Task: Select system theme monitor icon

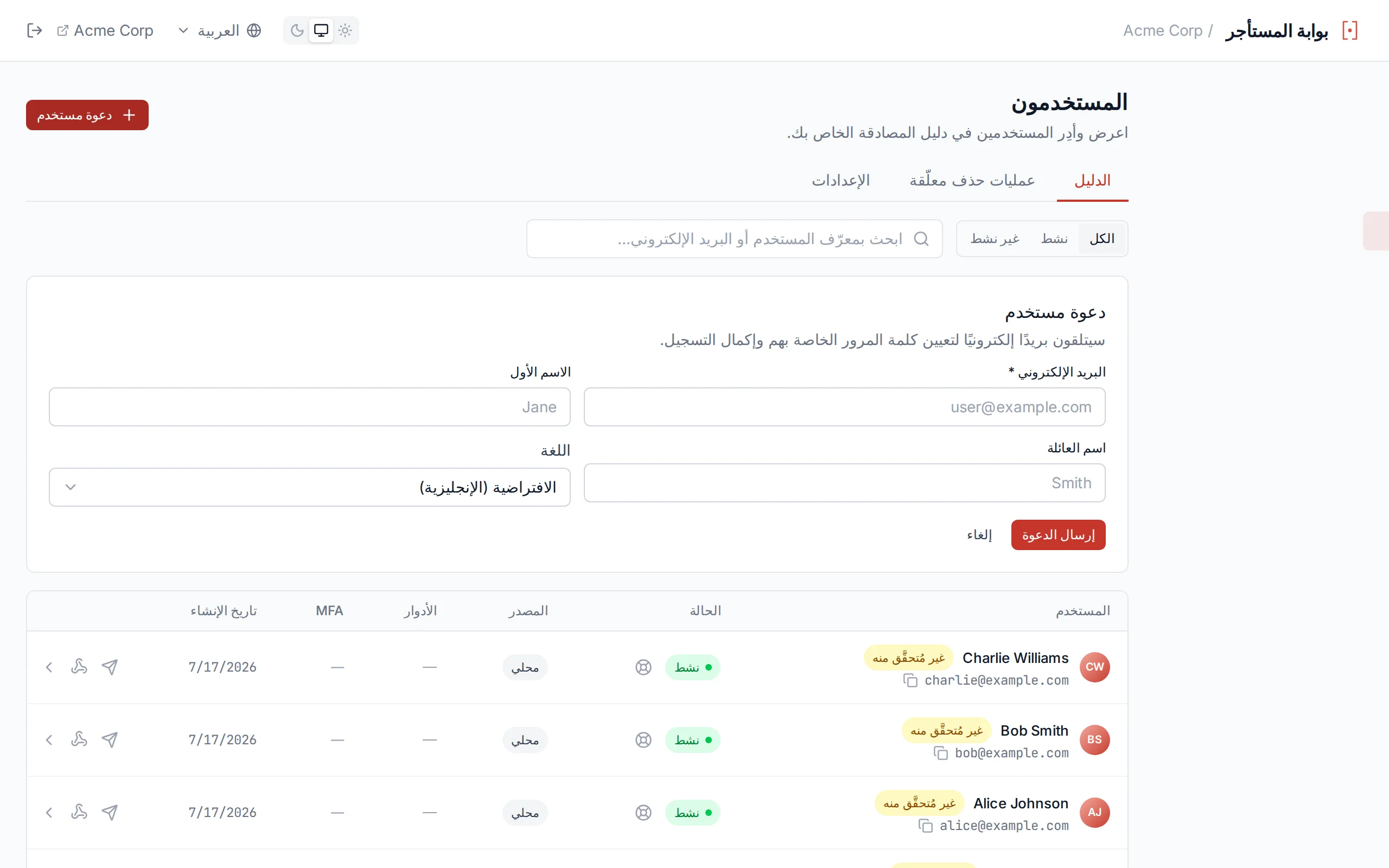Action: coord(321,30)
